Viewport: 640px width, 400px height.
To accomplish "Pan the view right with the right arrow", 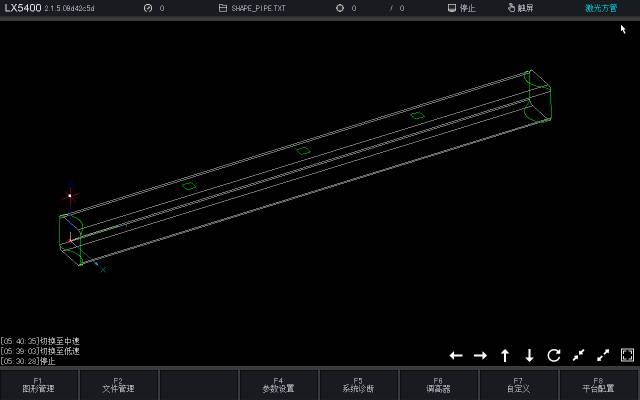I will pyautogui.click(x=480, y=356).
